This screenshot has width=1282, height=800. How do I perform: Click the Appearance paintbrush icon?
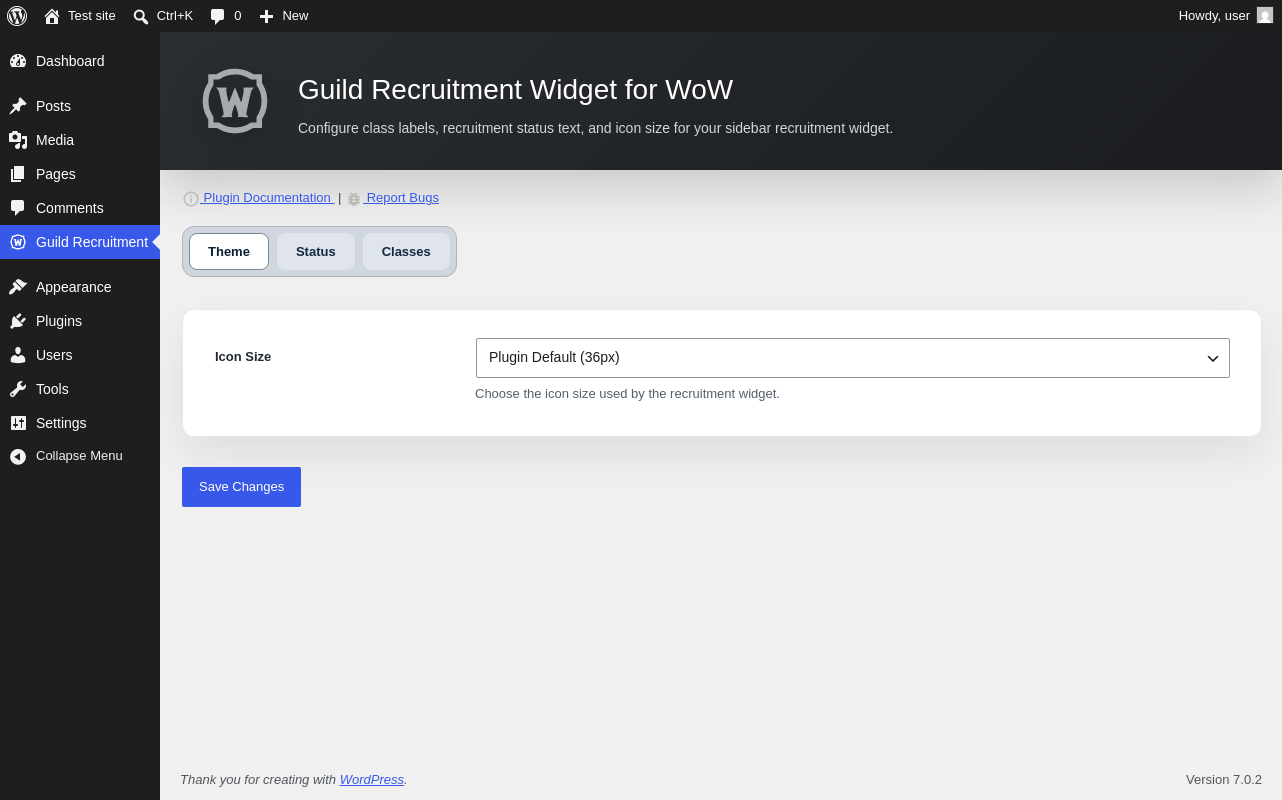click(18, 287)
